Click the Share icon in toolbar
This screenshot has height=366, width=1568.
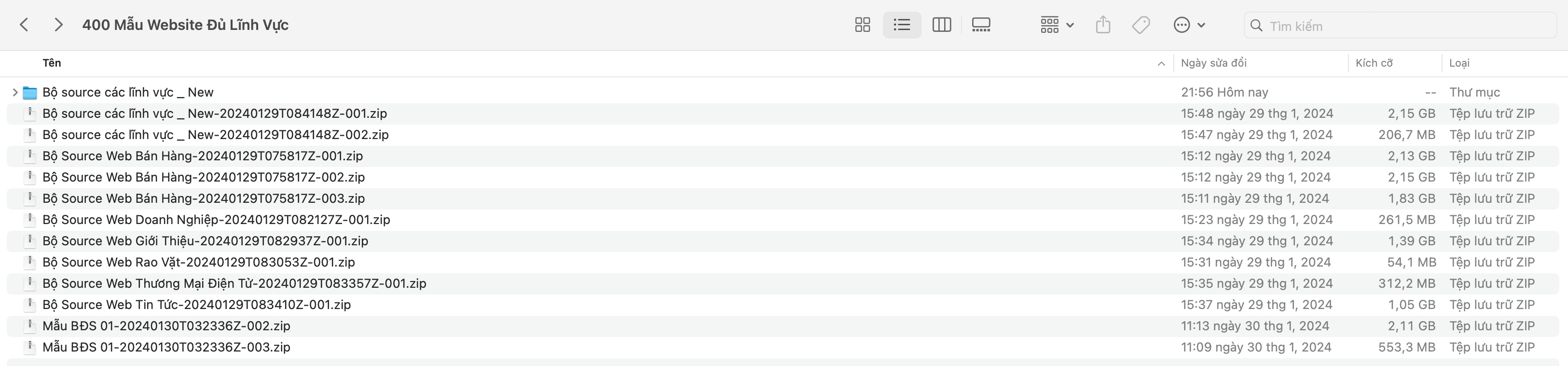point(1103,25)
